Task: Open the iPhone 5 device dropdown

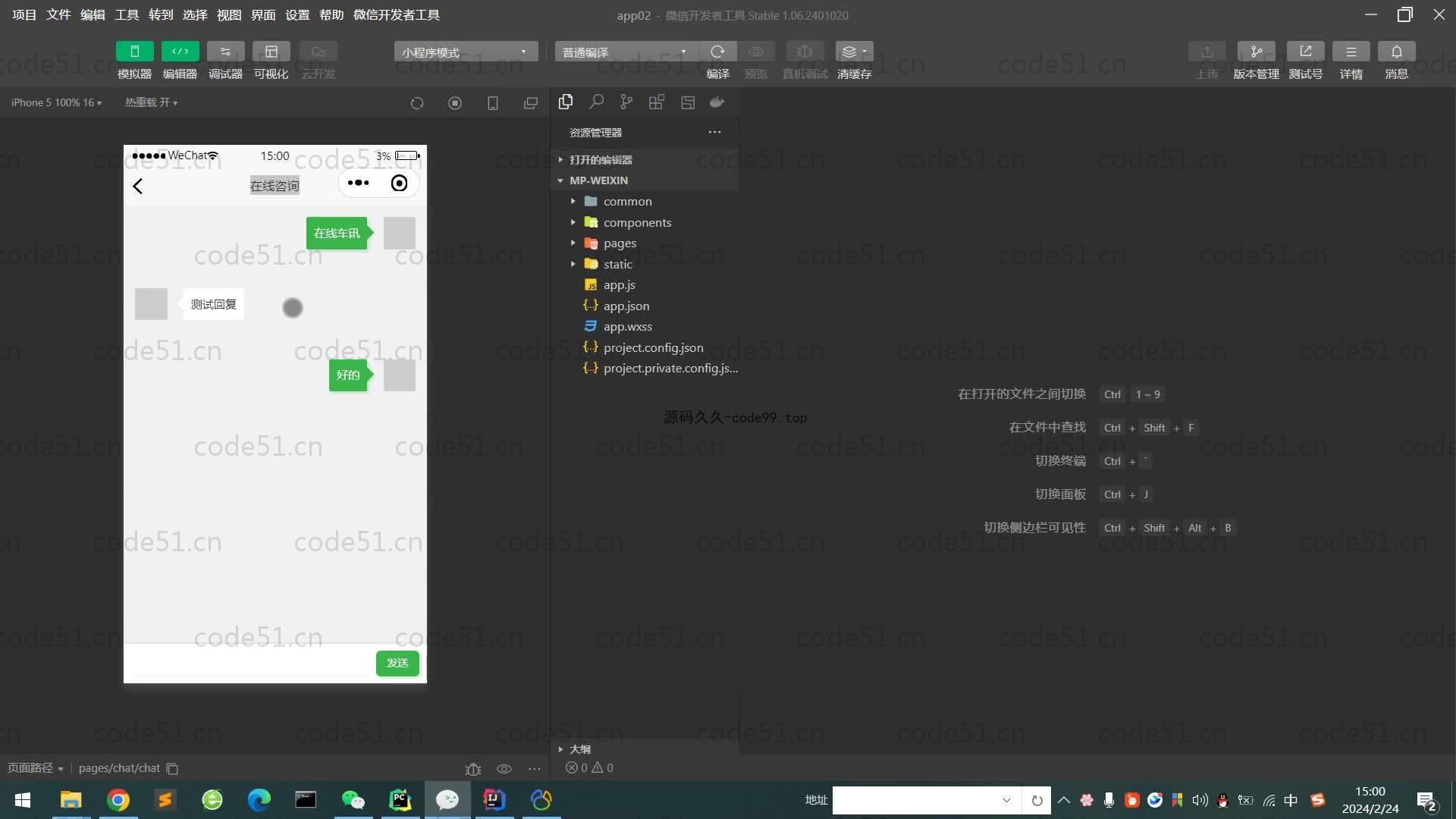Action: 56,102
